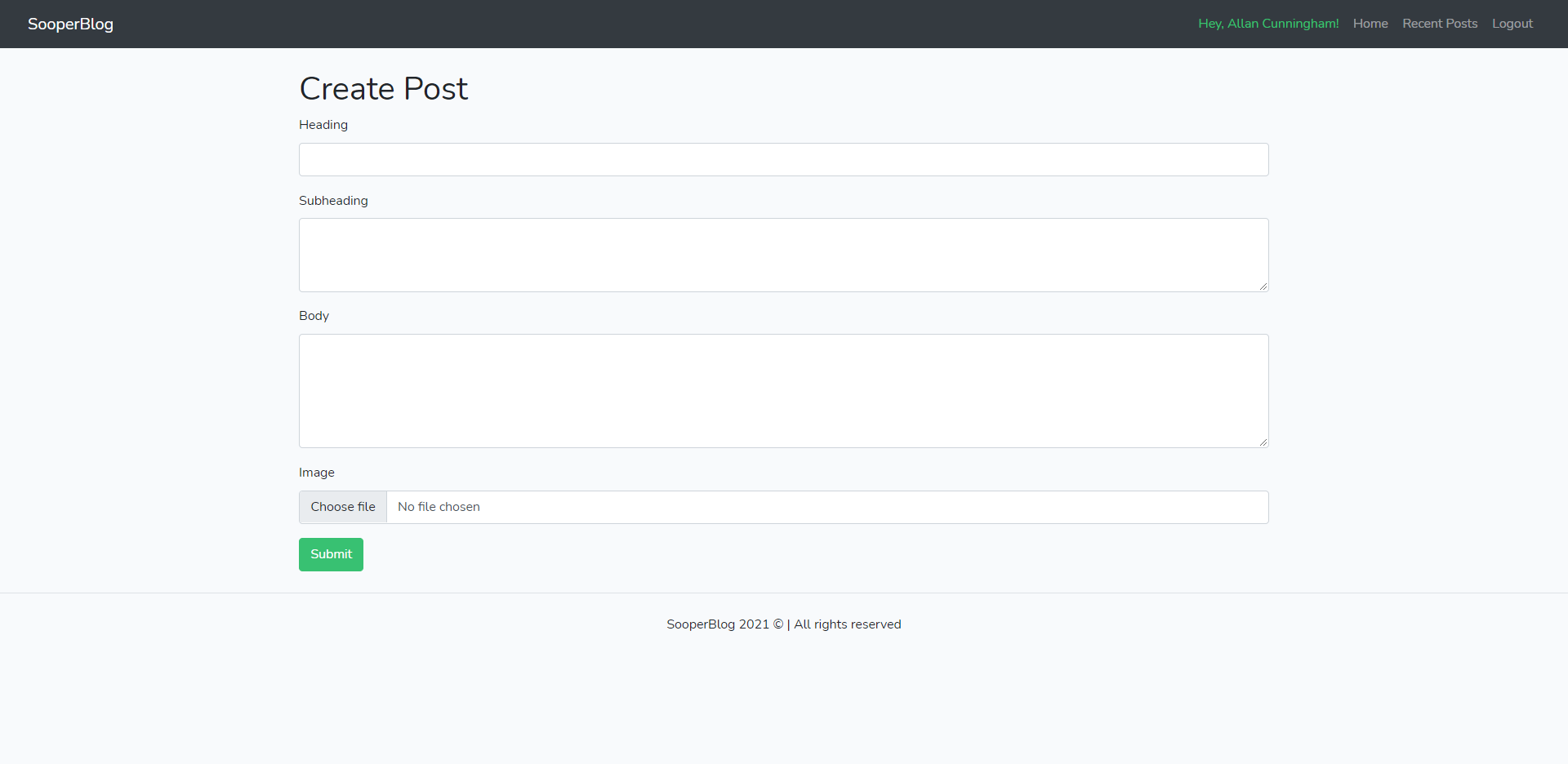Viewport: 1568px width, 764px height.
Task: Click the Body form label
Action: (x=314, y=316)
